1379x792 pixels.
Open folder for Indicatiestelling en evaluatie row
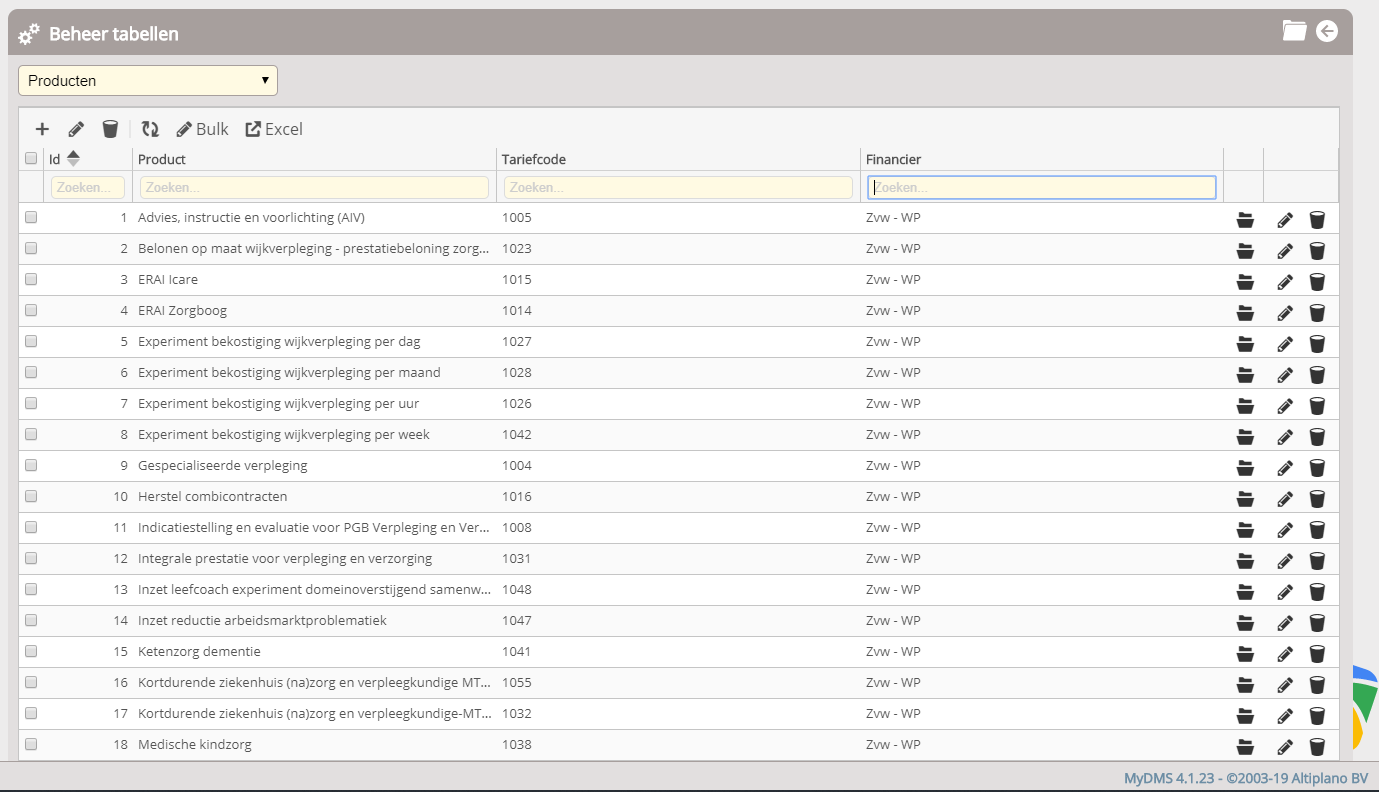tap(1245, 530)
